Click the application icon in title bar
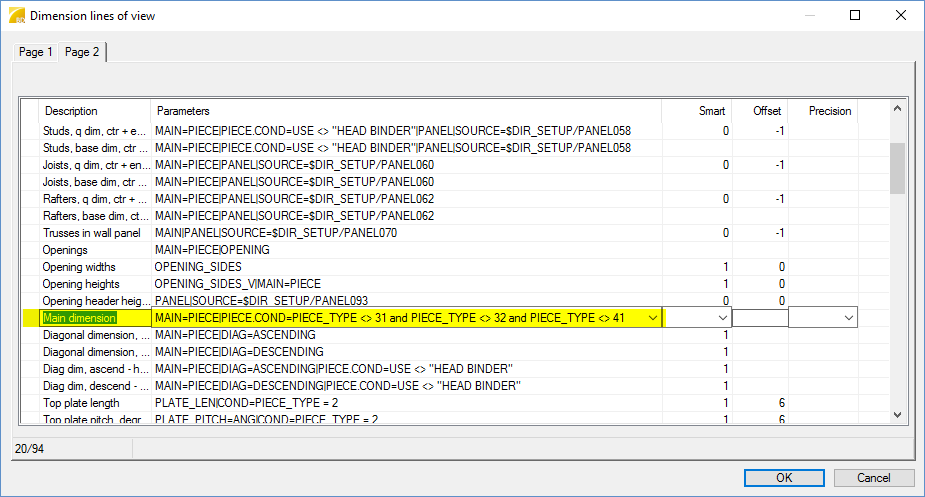925x497 pixels. tap(15, 16)
